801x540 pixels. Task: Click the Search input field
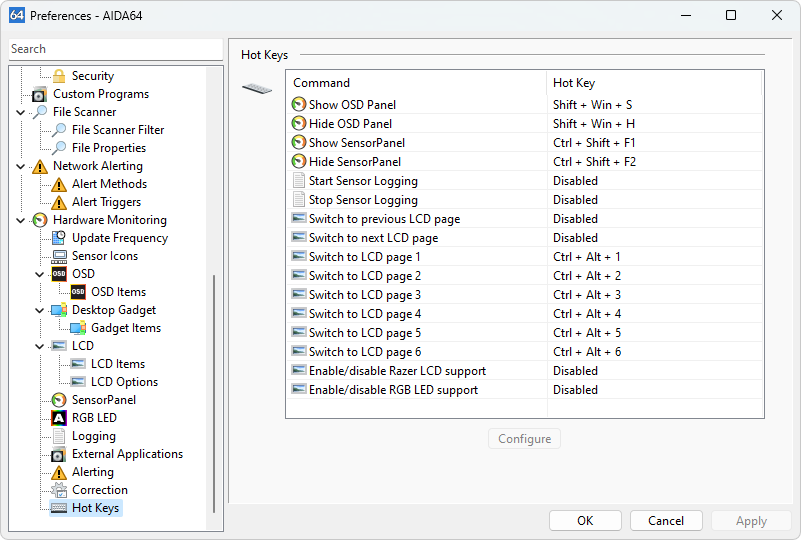click(115, 49)
